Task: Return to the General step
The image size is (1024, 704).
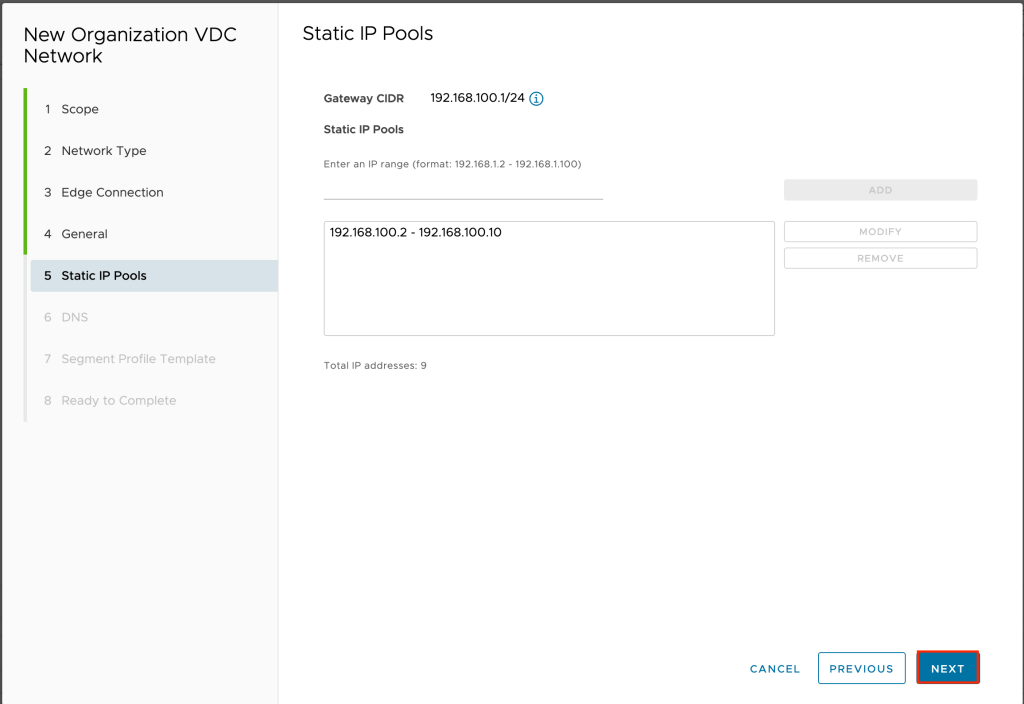Action: pyautogui.click(x=84, y=234)
